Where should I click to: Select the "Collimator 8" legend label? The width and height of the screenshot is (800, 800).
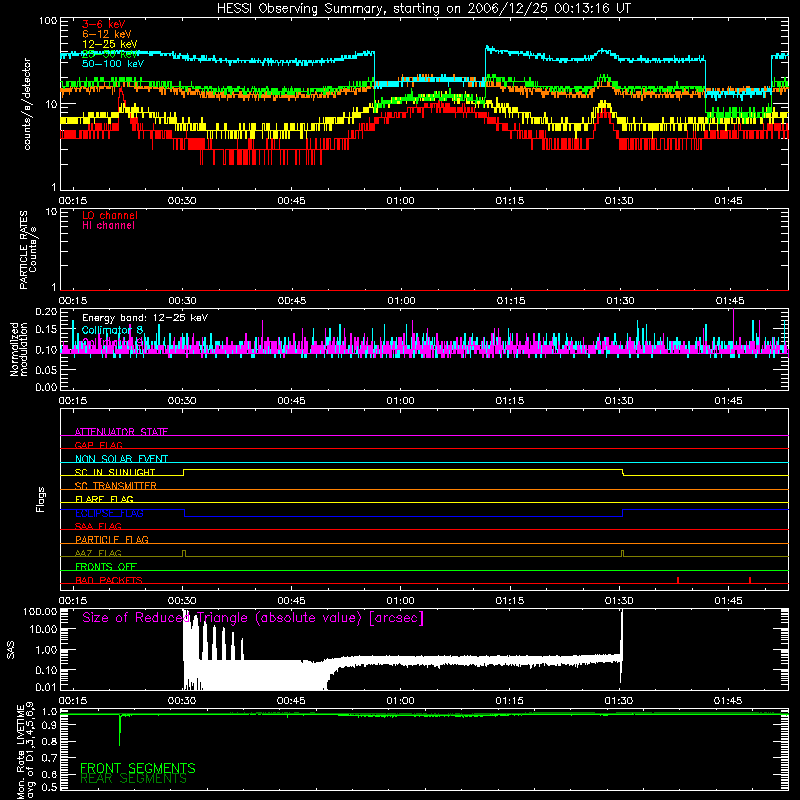click(112, 330)
